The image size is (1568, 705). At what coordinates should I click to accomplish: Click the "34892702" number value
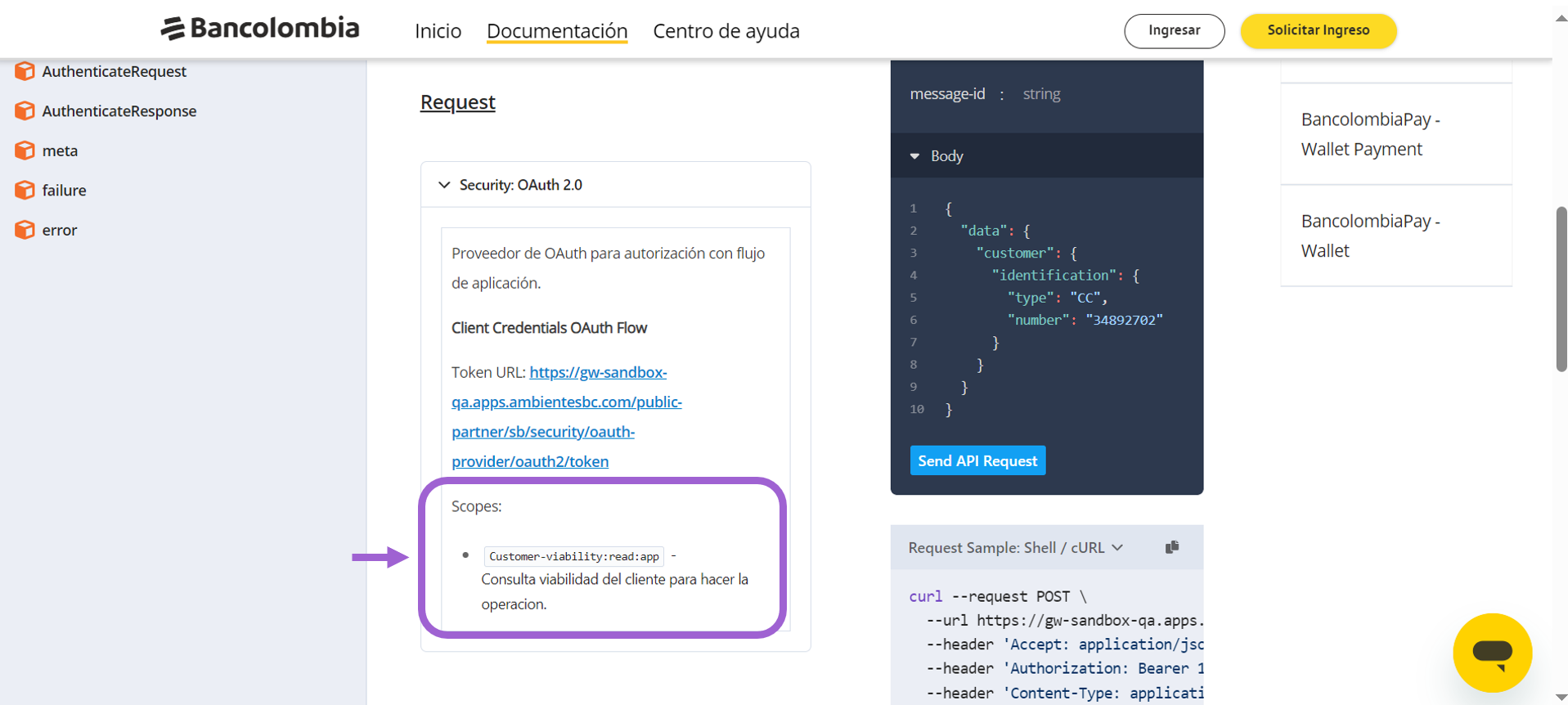coord(1124,320)
